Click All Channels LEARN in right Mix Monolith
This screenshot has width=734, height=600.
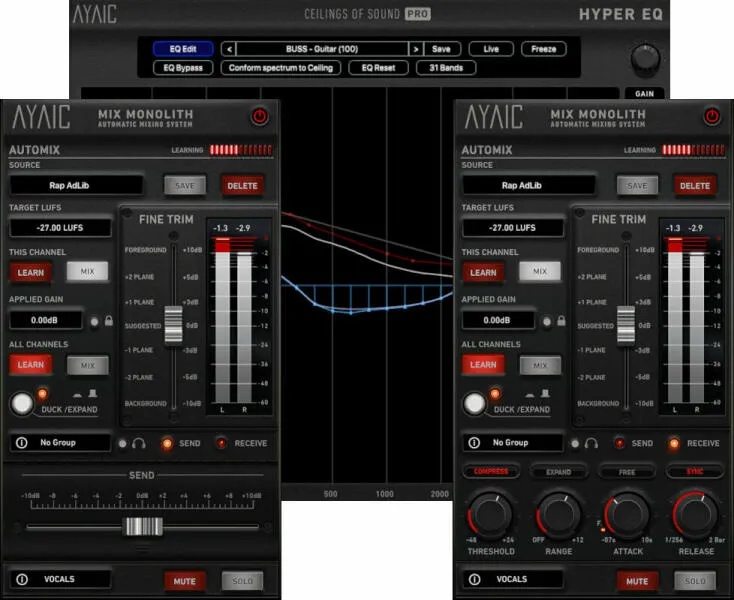(483, 365)
